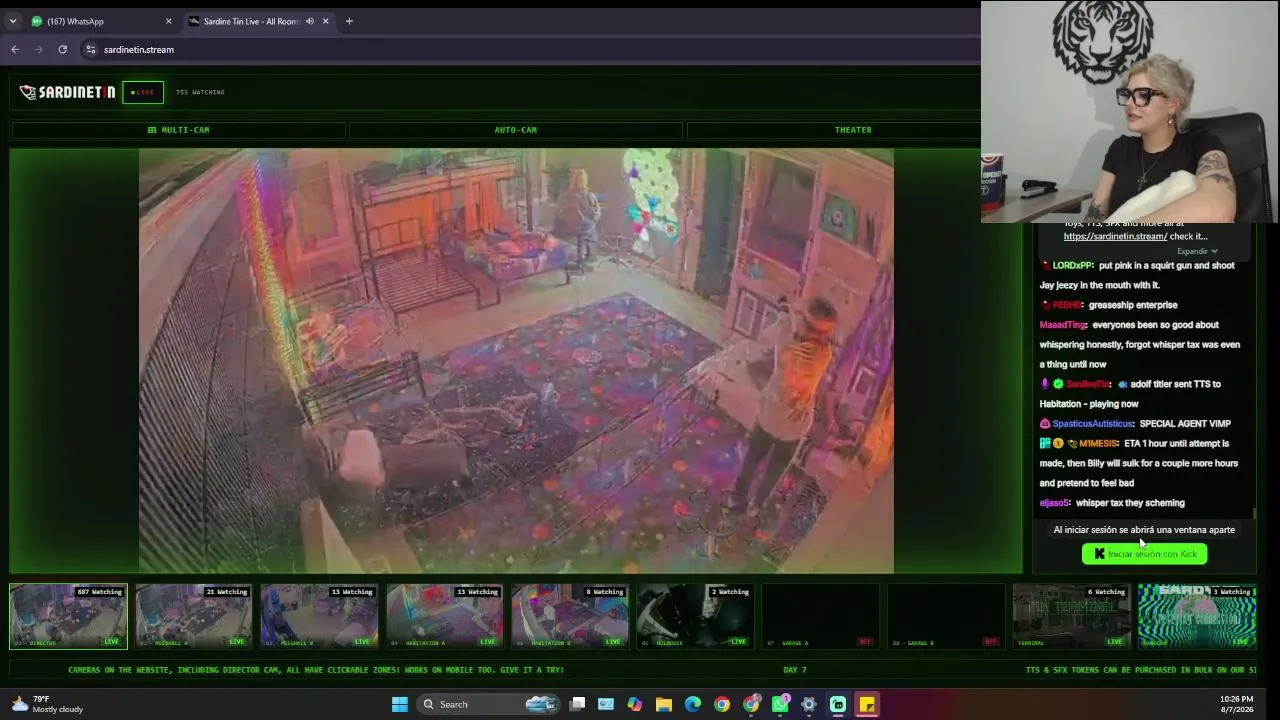
Task: Select the offline Garage A cam thumbnail
Action: [x=821, y=616]
